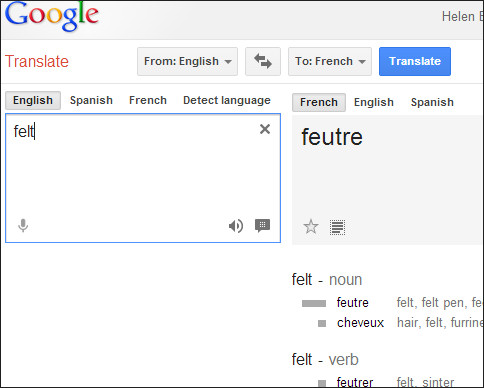
Task: Select French as the source language
Action: tap(148, 100)
